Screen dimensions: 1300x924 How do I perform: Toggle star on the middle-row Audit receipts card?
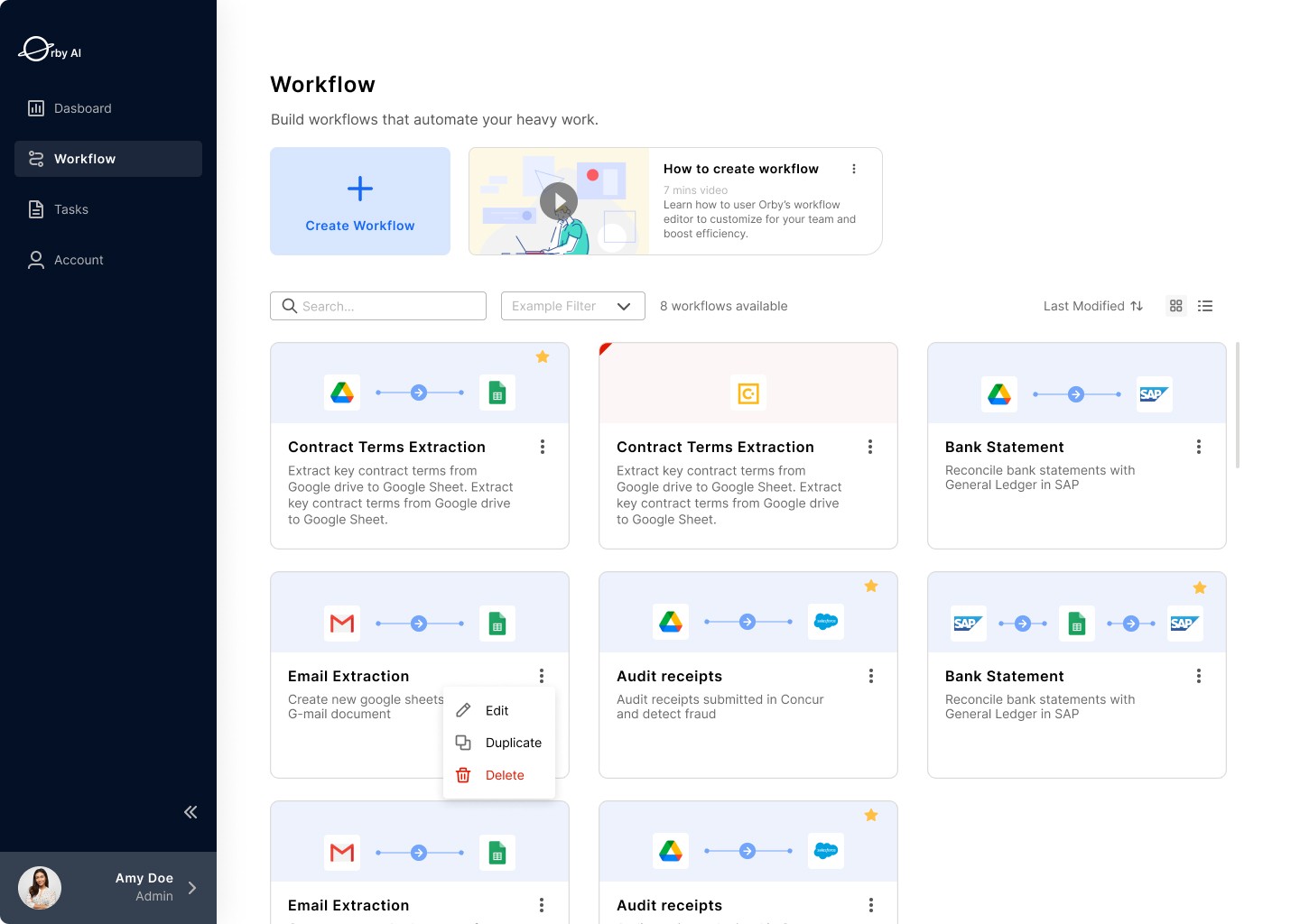click(871, 586)
